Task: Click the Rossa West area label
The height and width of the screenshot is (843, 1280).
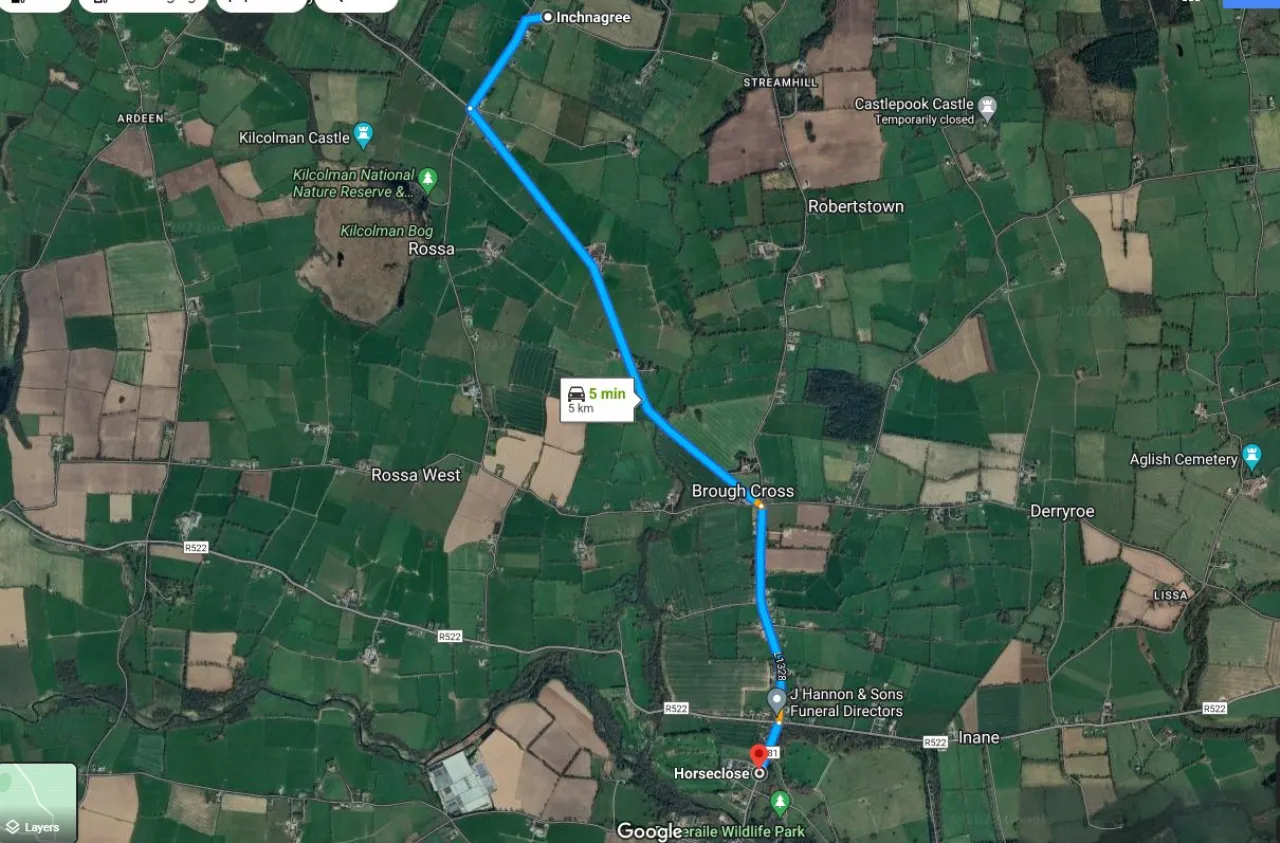Action: pyautogui.click(x=415, y=475)
